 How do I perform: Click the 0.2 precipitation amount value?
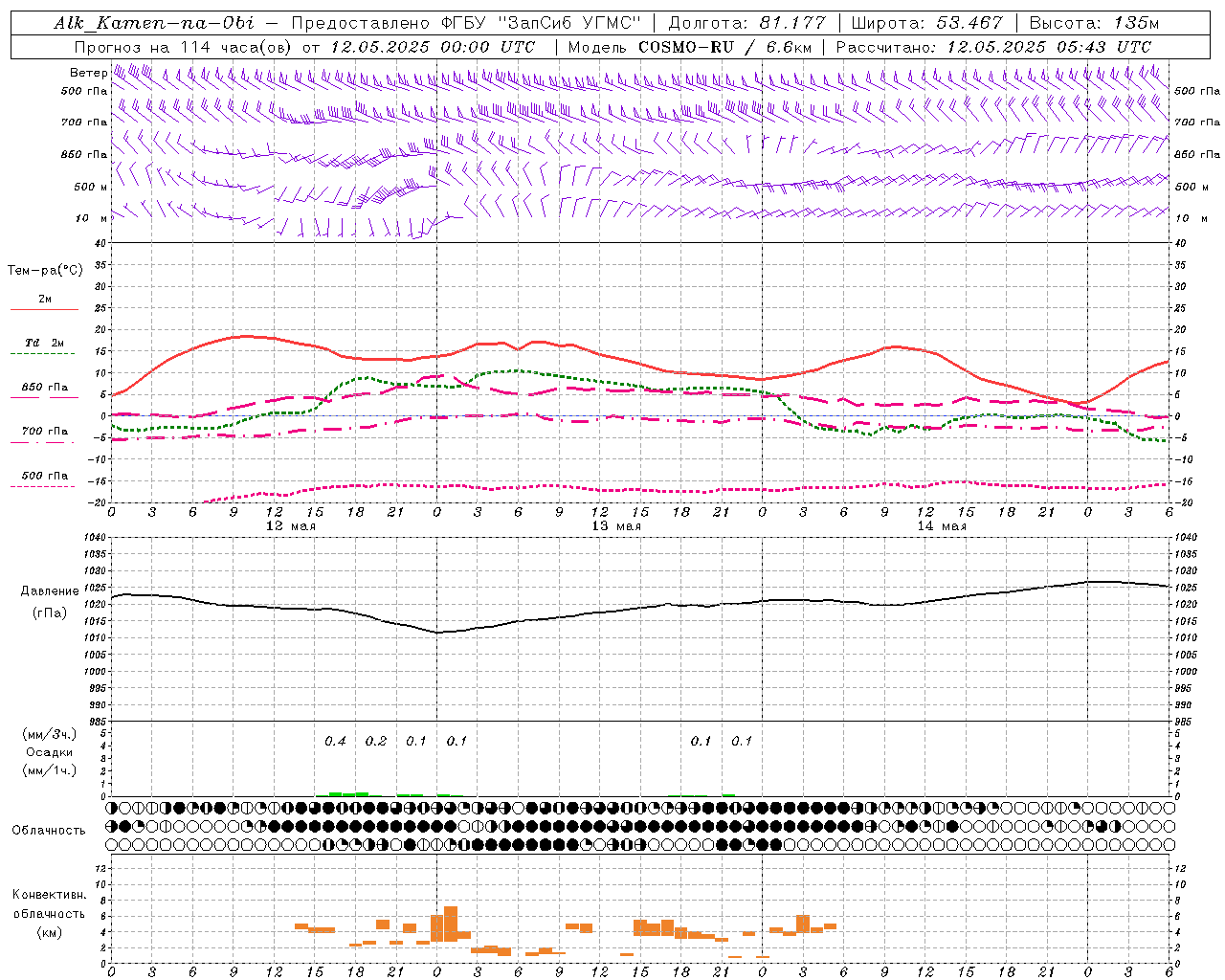376,741
